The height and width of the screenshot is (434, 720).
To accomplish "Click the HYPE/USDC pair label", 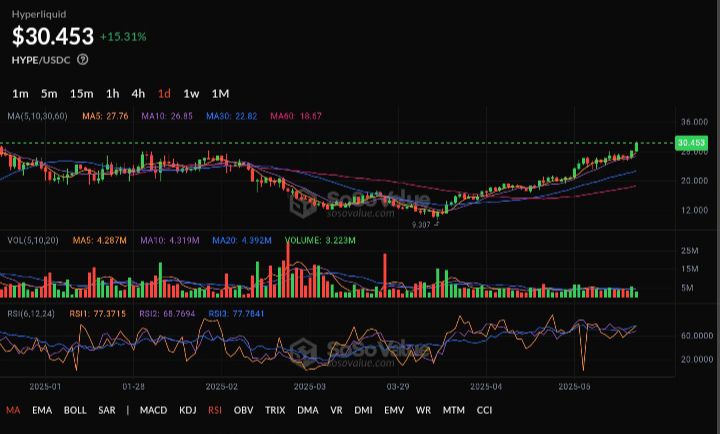I will click(x=41, y=60).
